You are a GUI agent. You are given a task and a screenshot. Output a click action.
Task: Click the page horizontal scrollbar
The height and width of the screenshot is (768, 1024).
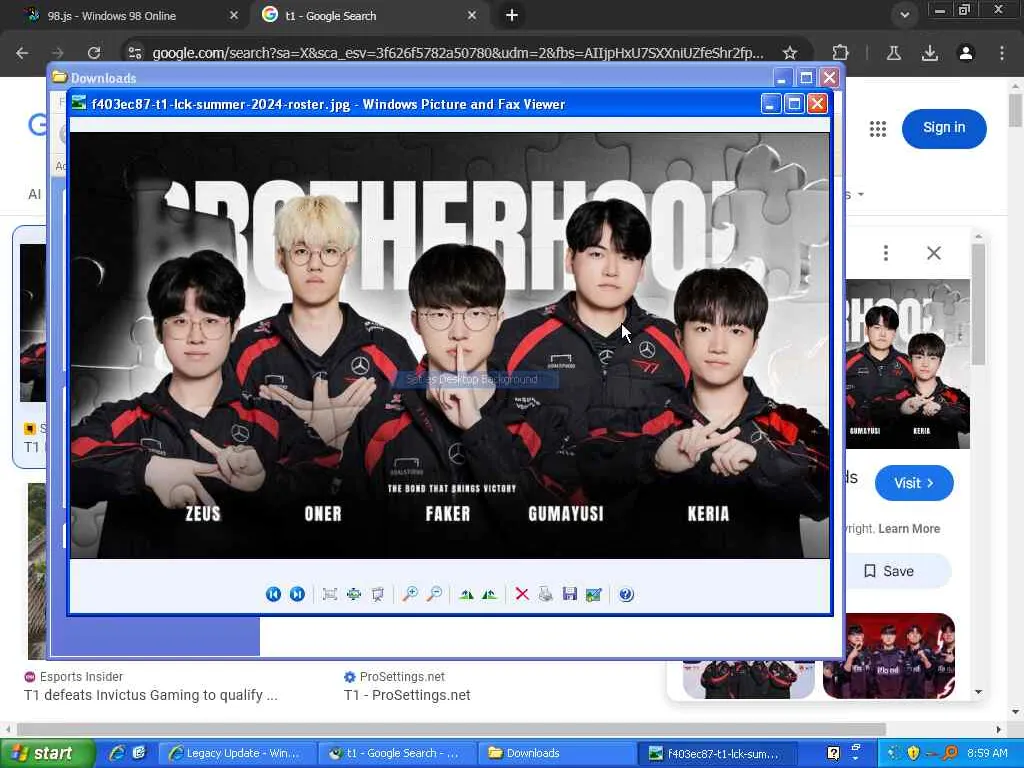click(x=451, y=729)
